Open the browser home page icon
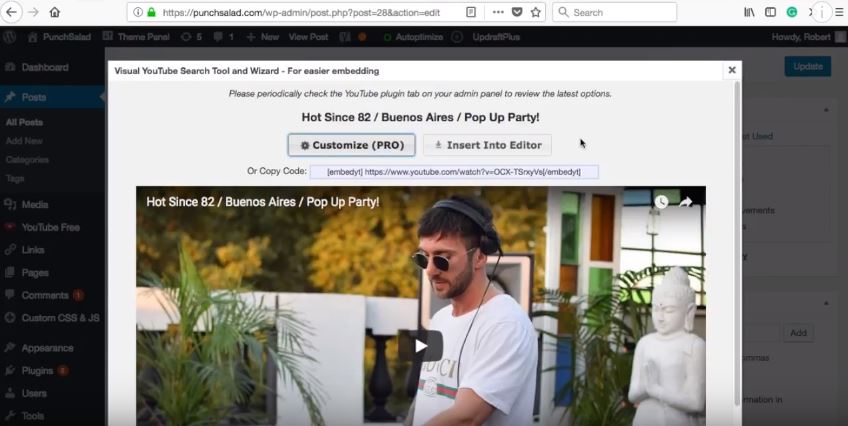 (x=55, y=12)
